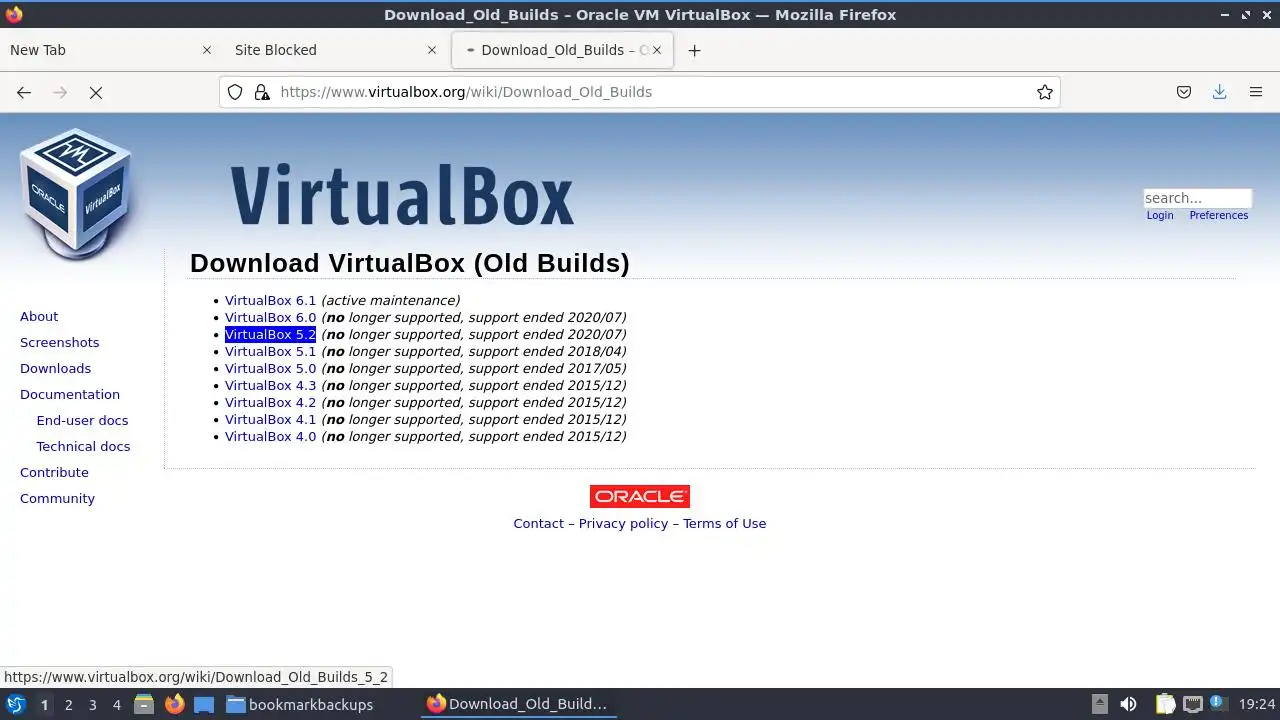Select the Download_Old_Builds browser tab
The height and width of the screenshot is (720, 1280).
pyautogui.click(x=562, y=50)
